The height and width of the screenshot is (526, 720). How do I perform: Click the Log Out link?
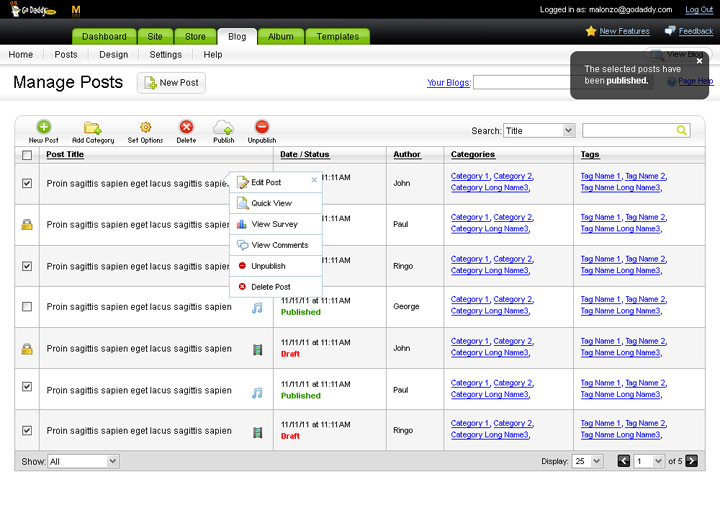(699, 10)
